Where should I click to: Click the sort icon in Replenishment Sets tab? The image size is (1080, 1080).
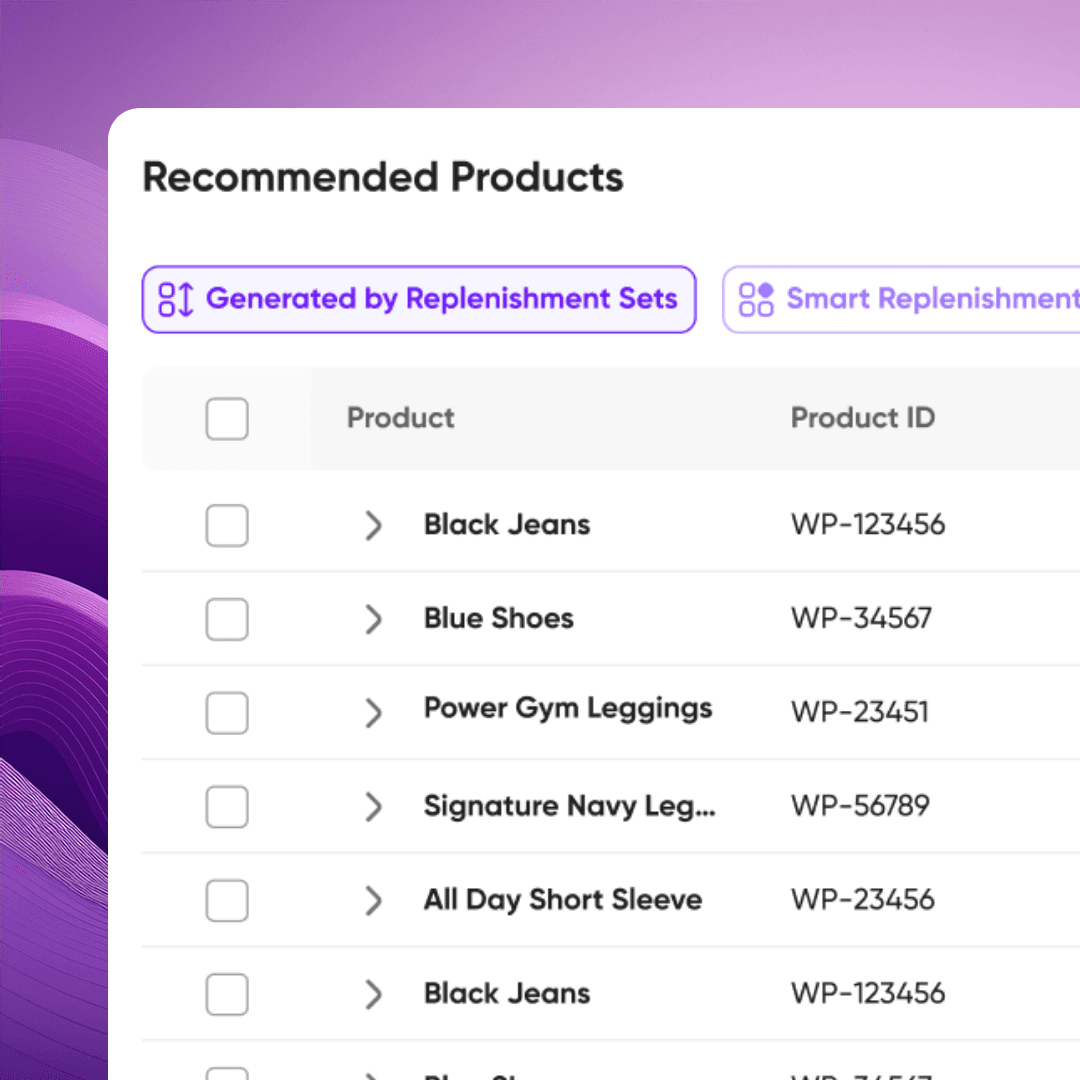point(176,300)
